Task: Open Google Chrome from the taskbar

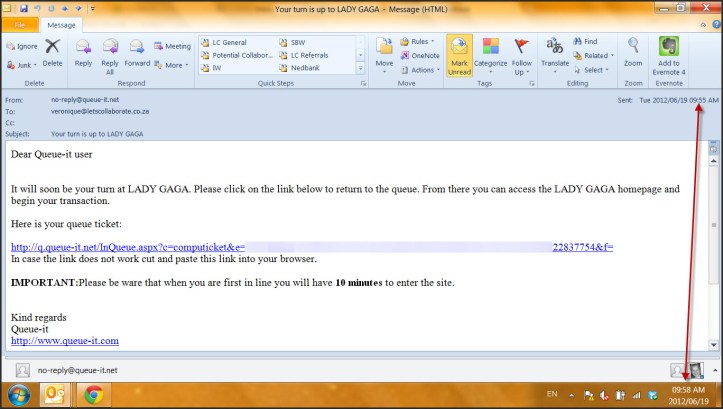Action: click(x=94, y=393)
